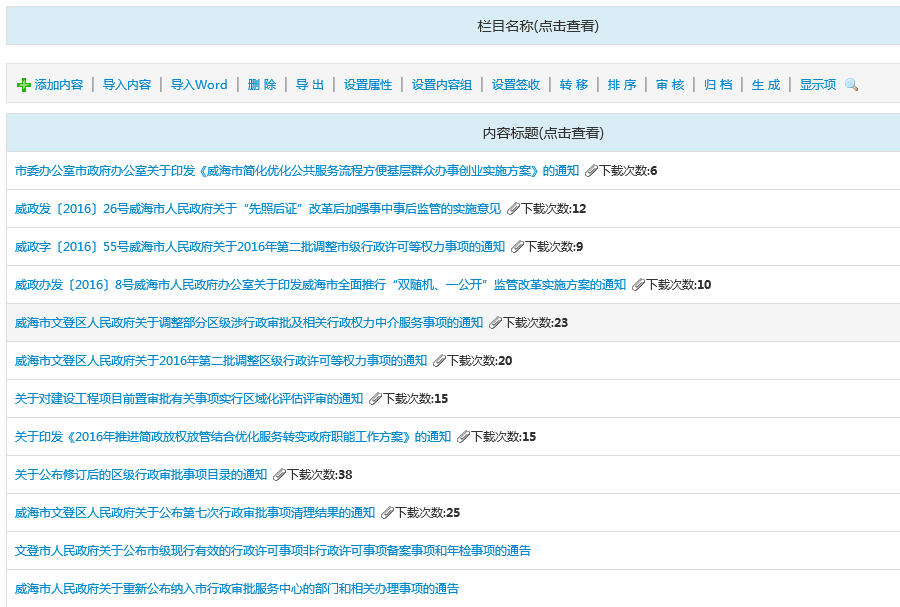Click the magnifier search icon in toolbar
The height and width of the screenshot is (607, 900).
tap(851, 85)
